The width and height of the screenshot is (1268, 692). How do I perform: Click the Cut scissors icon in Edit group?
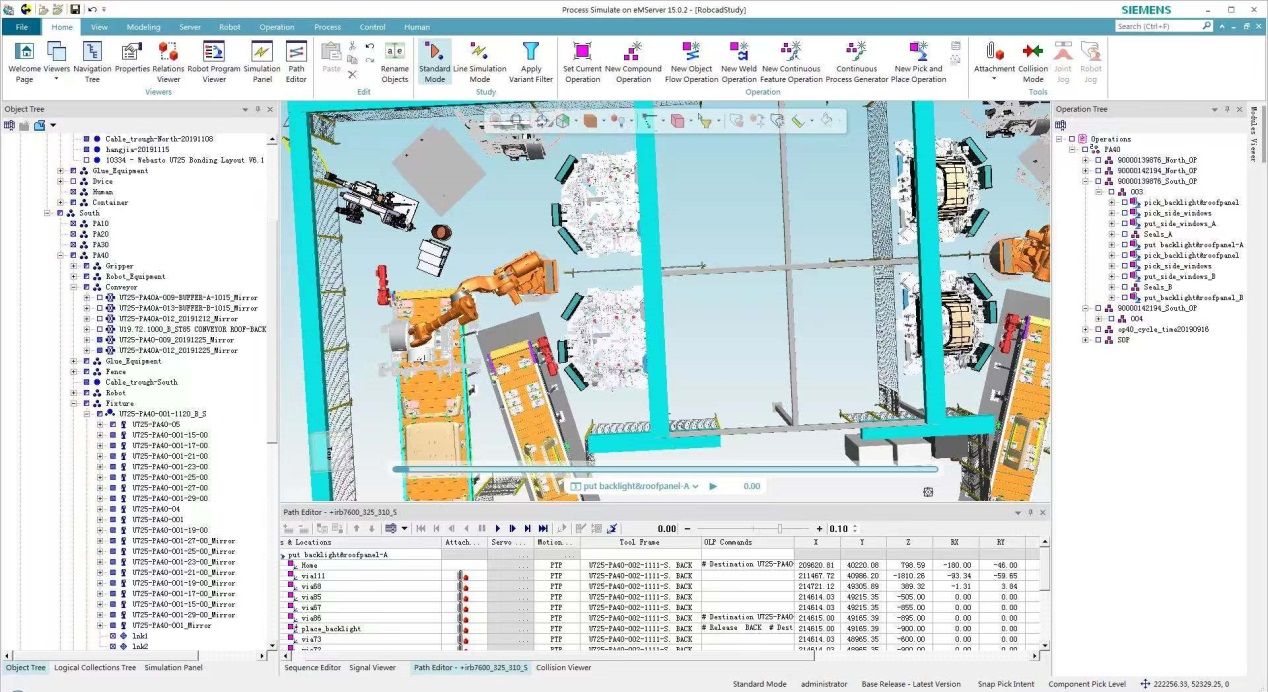click(x=353, y=46)
